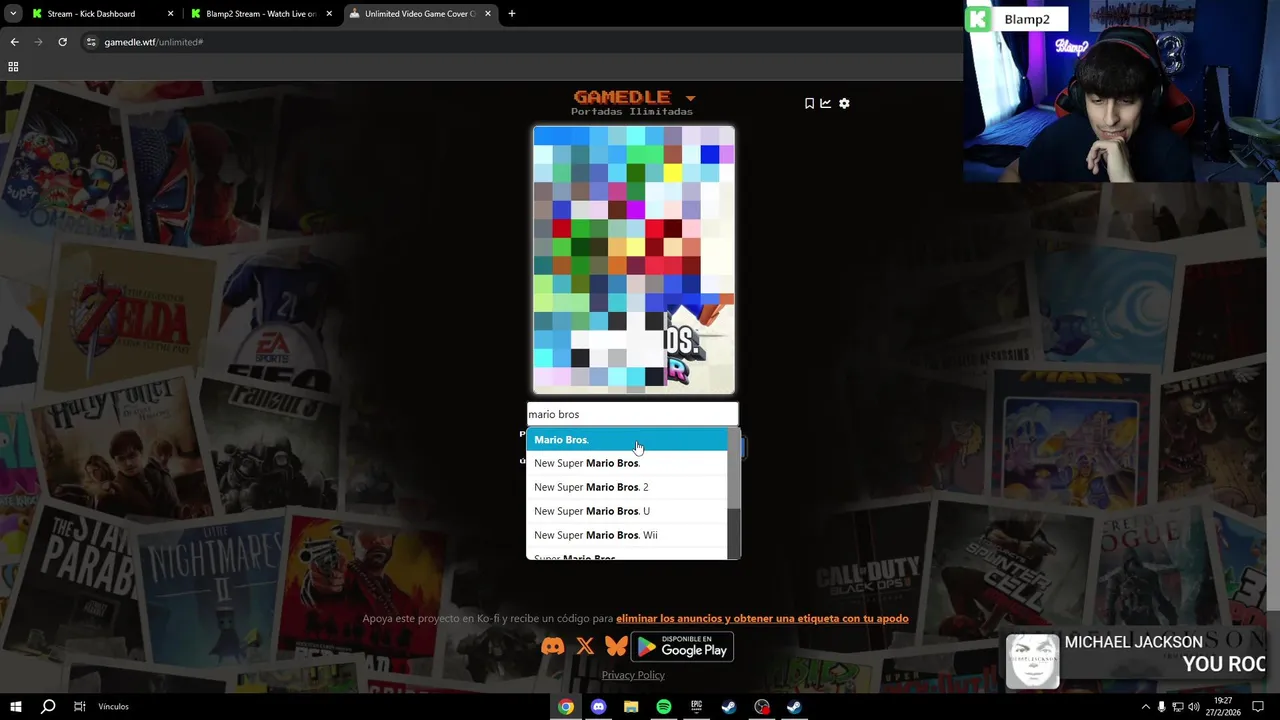Open the bookmark icon beside Gamedle title
This screenshot has width=1280, height=720.
809,103
